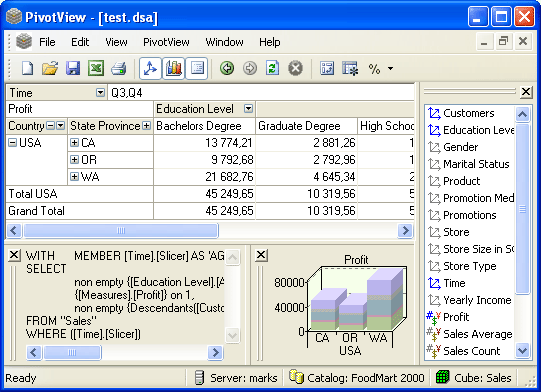Screen dimensions: 541x392
Task: Go back with green arrow icon
Action: 227,68
